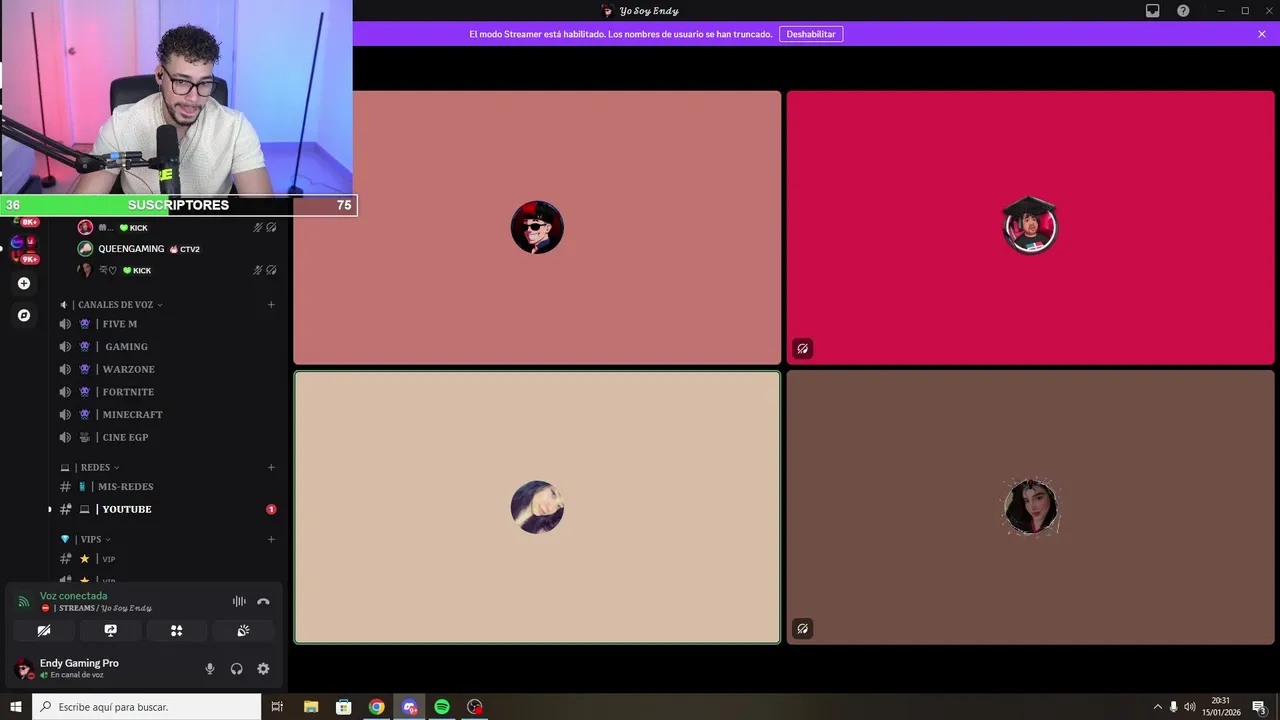The height and width of the screenshot is (720, 1280).
Task: Open the YOUTUBE text channel
Action: 166,509
